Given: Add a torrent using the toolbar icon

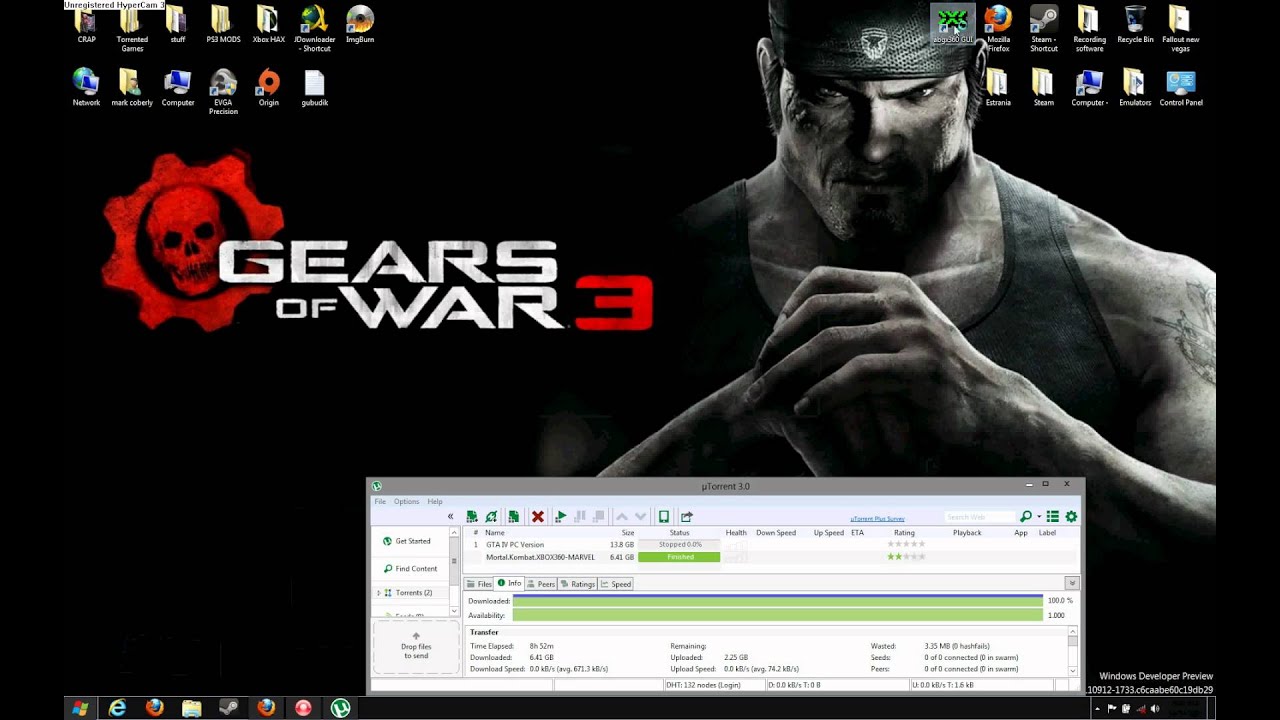Looking at the screenshot, I should tap(472, 517).
